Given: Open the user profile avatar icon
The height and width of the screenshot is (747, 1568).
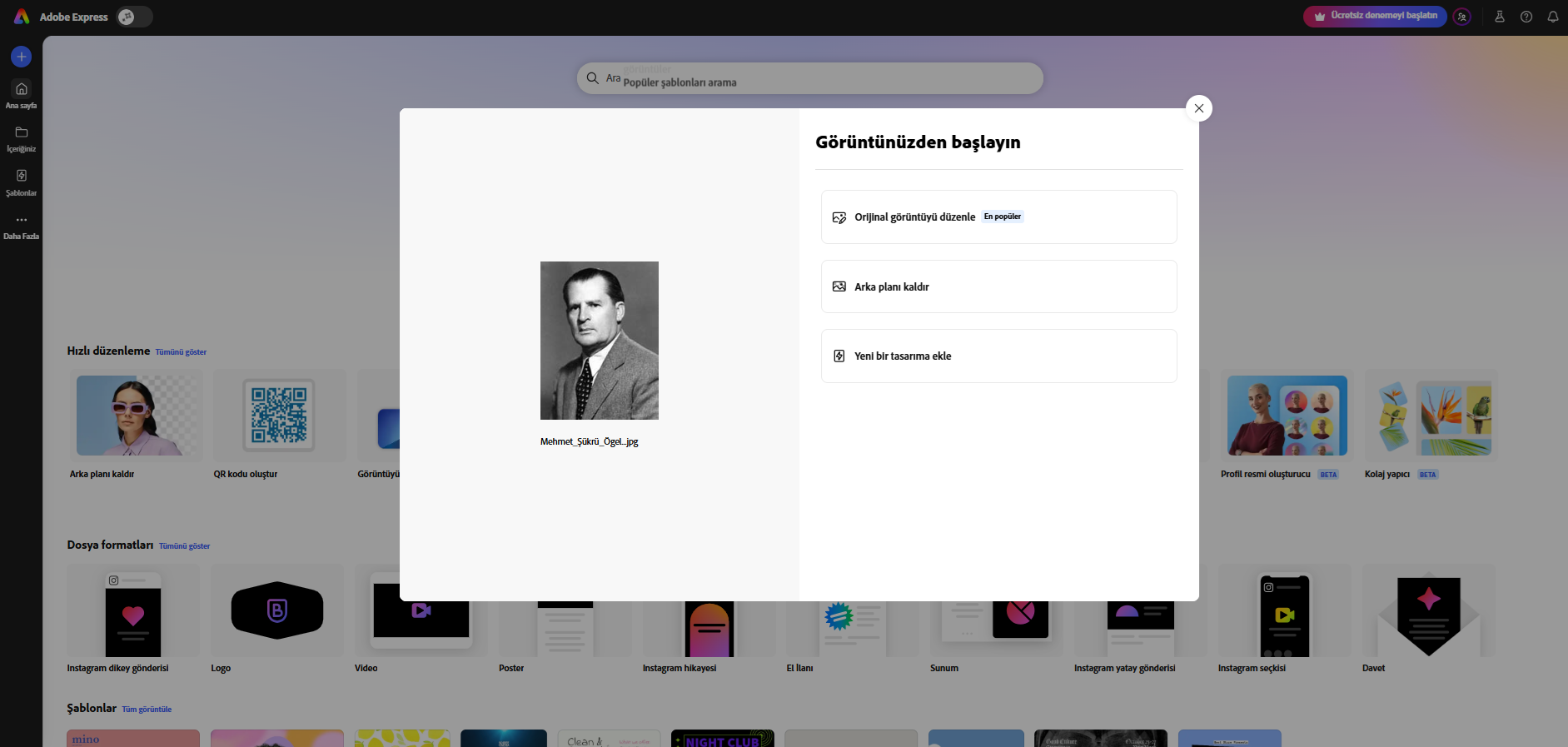Looking at the screenshot, I should 1462,17.
